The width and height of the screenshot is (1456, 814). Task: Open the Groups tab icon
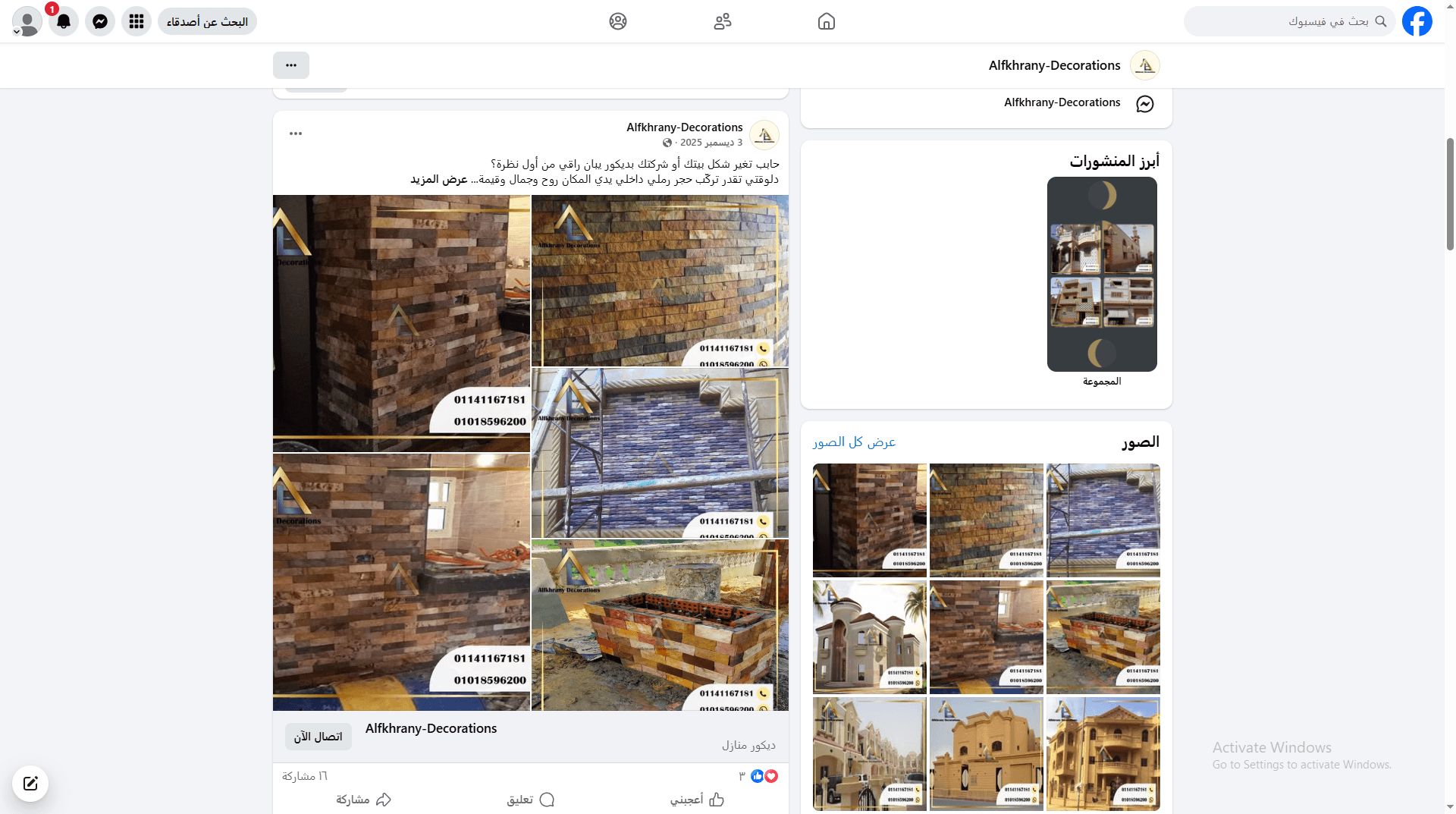(618, 21)
